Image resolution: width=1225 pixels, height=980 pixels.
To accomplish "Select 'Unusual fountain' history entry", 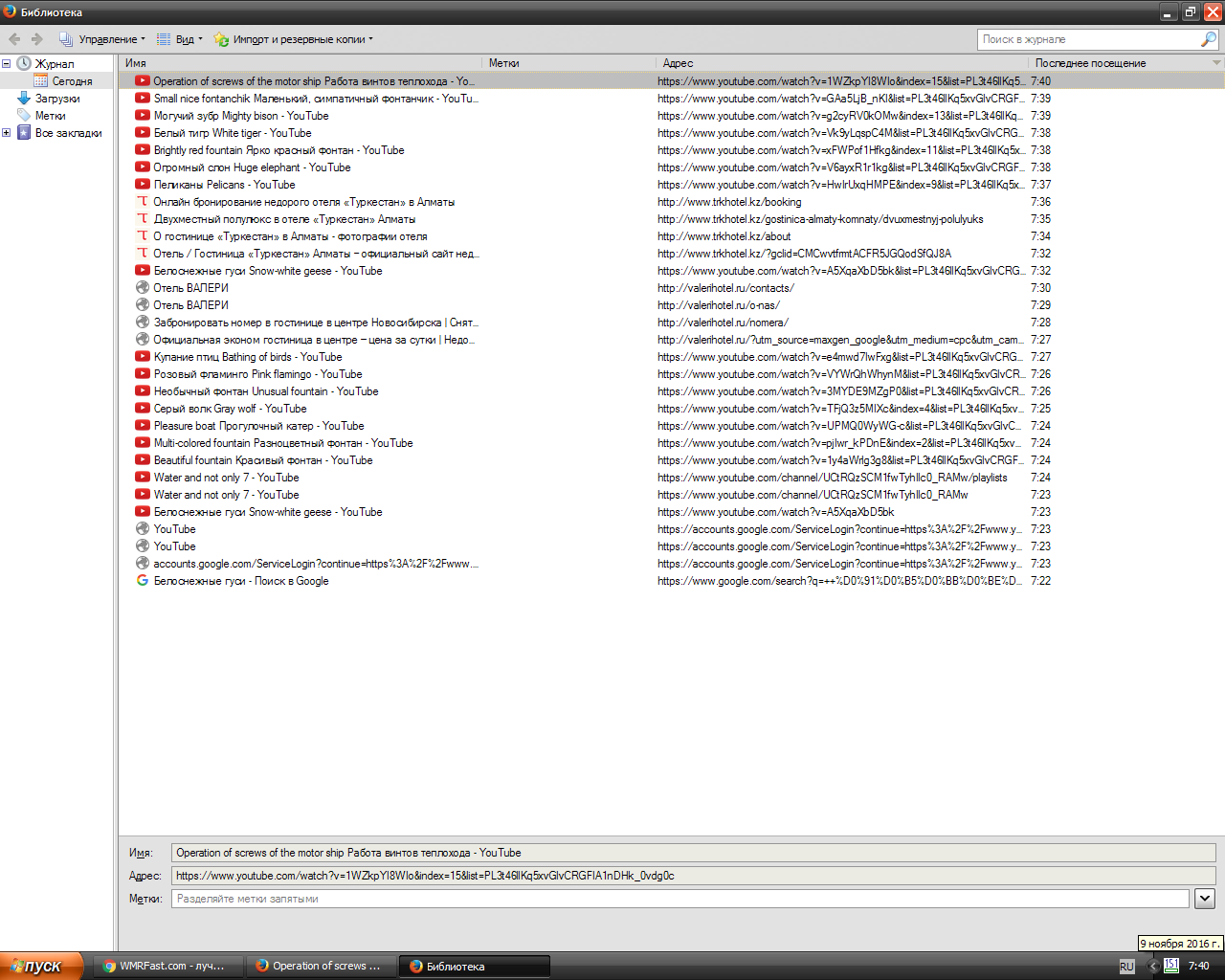I will [x=671, y=391].
